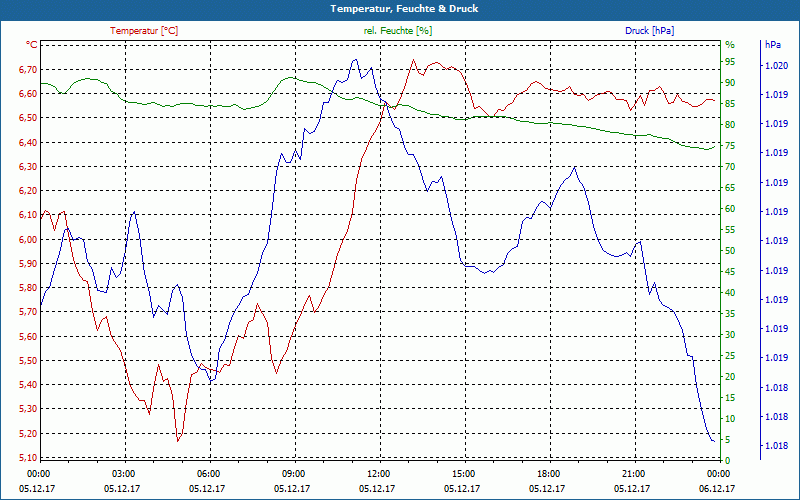Screen dimensions: 800x500
Task: Click the 00:00 label above 06.12.17
Action: coord(718,473)
